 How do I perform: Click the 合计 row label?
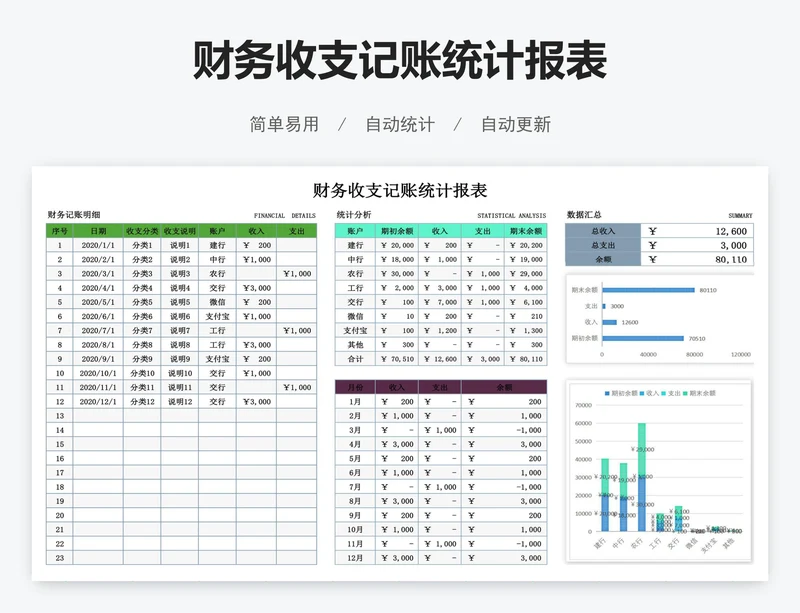pyautogui.click(x=355, y=359)
